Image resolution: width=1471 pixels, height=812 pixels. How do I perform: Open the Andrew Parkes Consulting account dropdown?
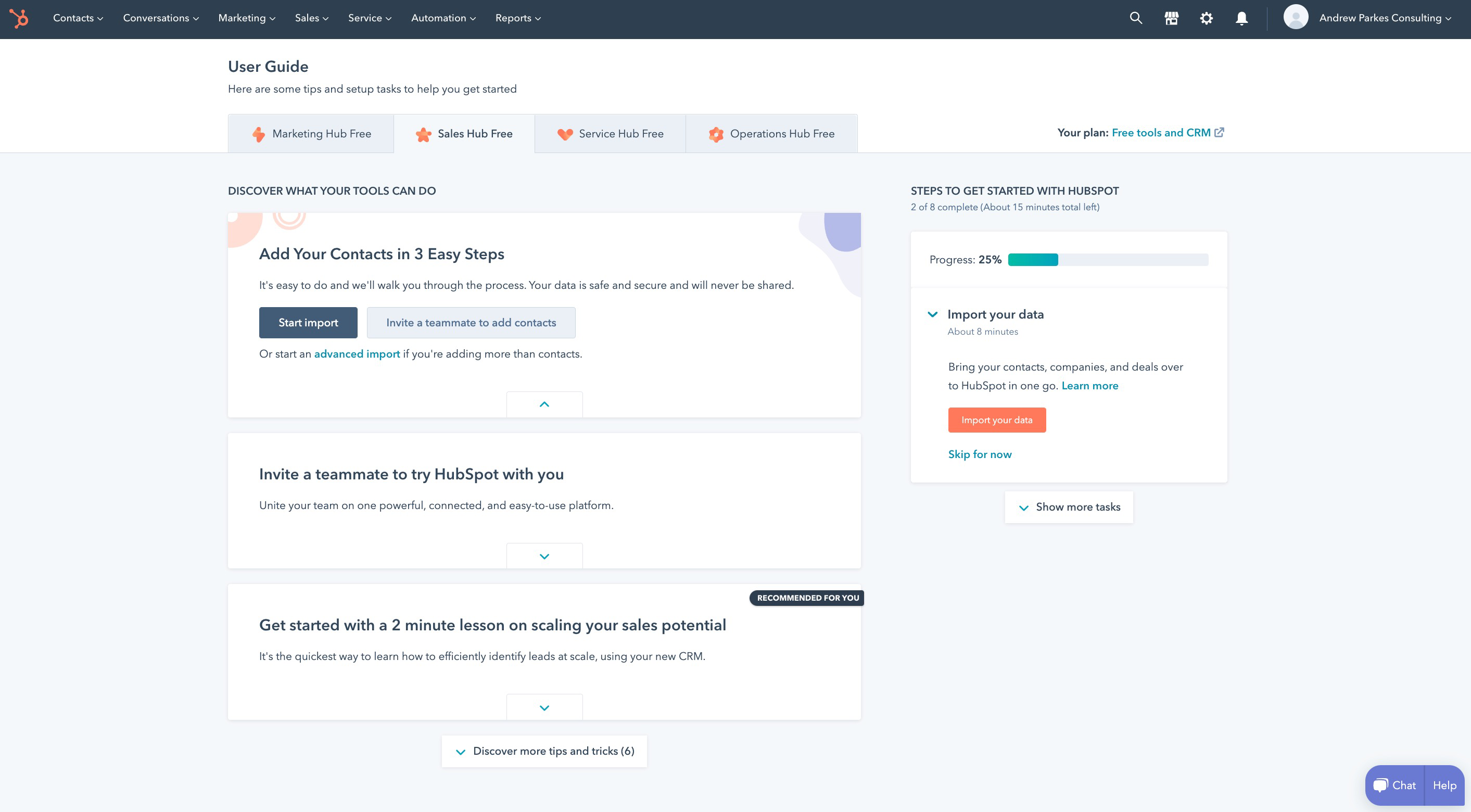point(1385,18)
